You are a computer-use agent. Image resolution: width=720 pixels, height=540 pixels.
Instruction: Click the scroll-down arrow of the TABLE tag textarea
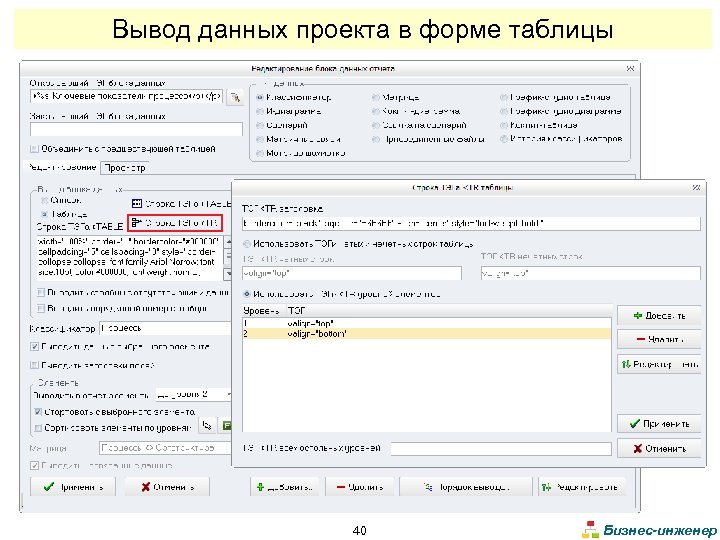(x=228, y=275)
